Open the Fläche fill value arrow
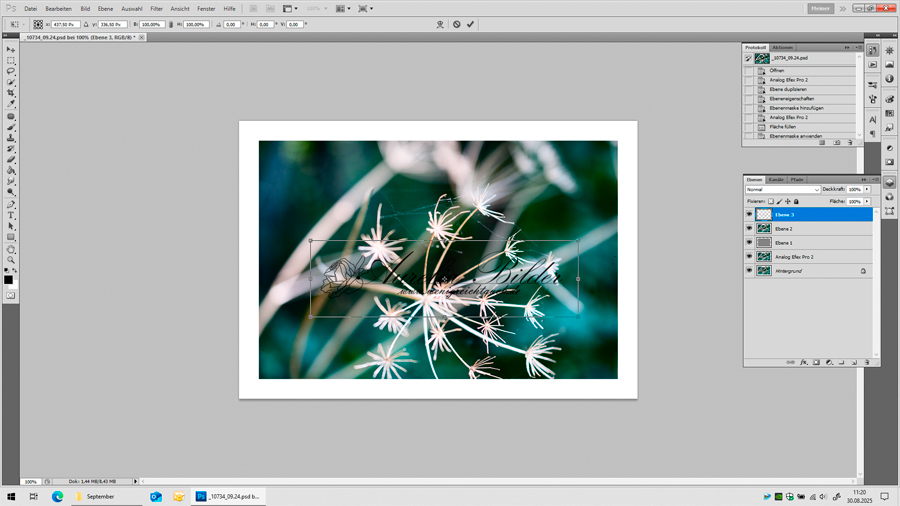 click(867, 201)
